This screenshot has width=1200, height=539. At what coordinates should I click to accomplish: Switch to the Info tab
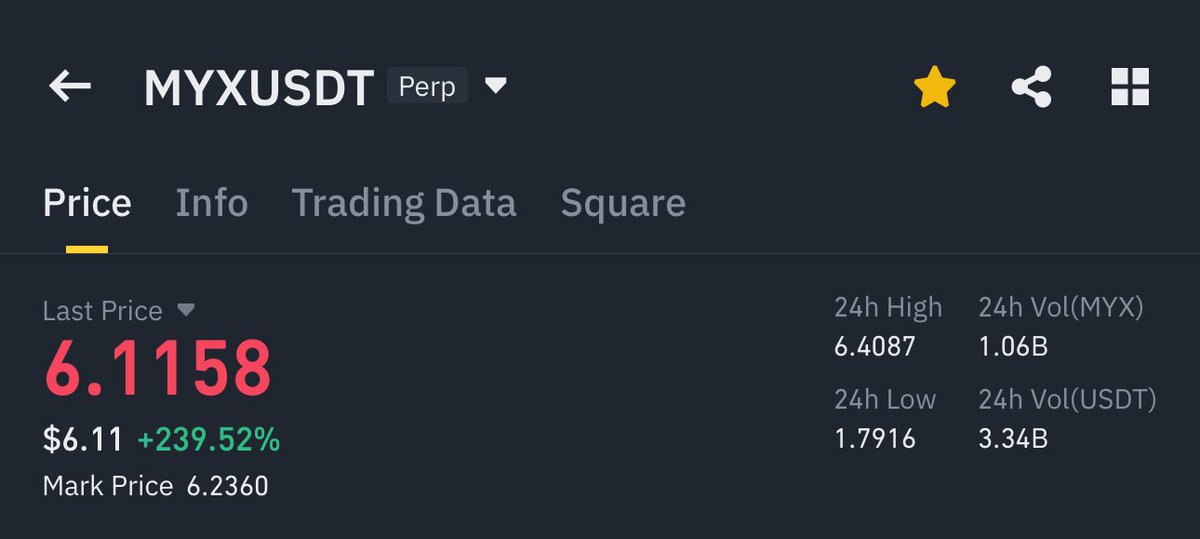[212, 203]
